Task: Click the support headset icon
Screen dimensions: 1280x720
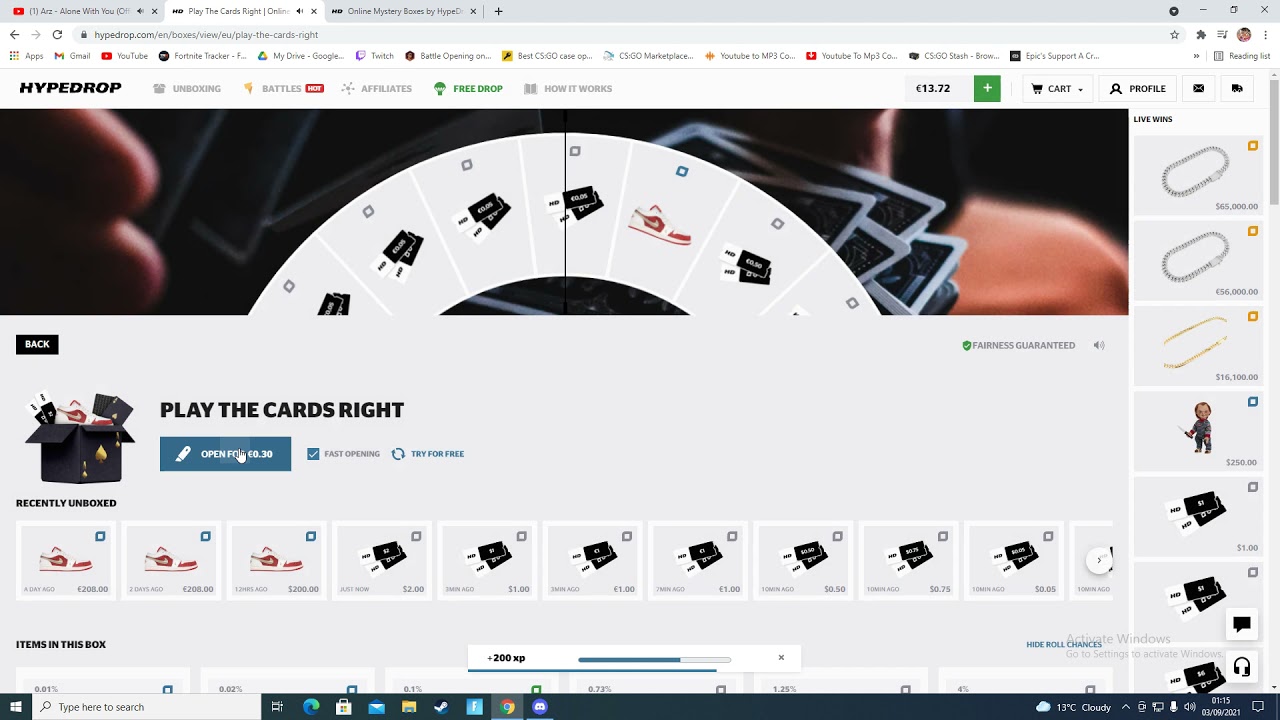Action: [x=1242, y=667]
